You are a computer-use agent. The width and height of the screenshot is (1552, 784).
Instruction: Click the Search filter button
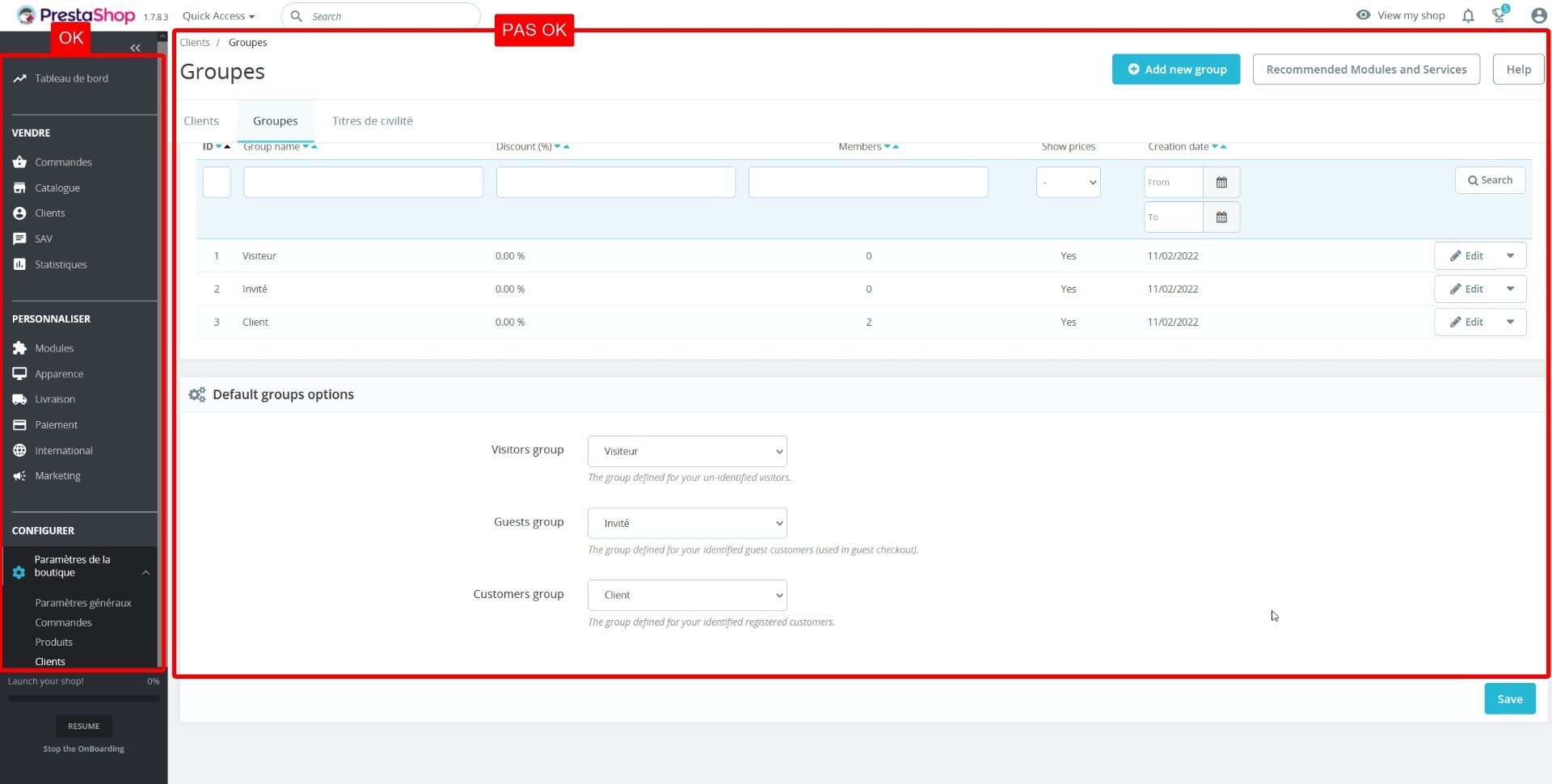coord(1490,180)
